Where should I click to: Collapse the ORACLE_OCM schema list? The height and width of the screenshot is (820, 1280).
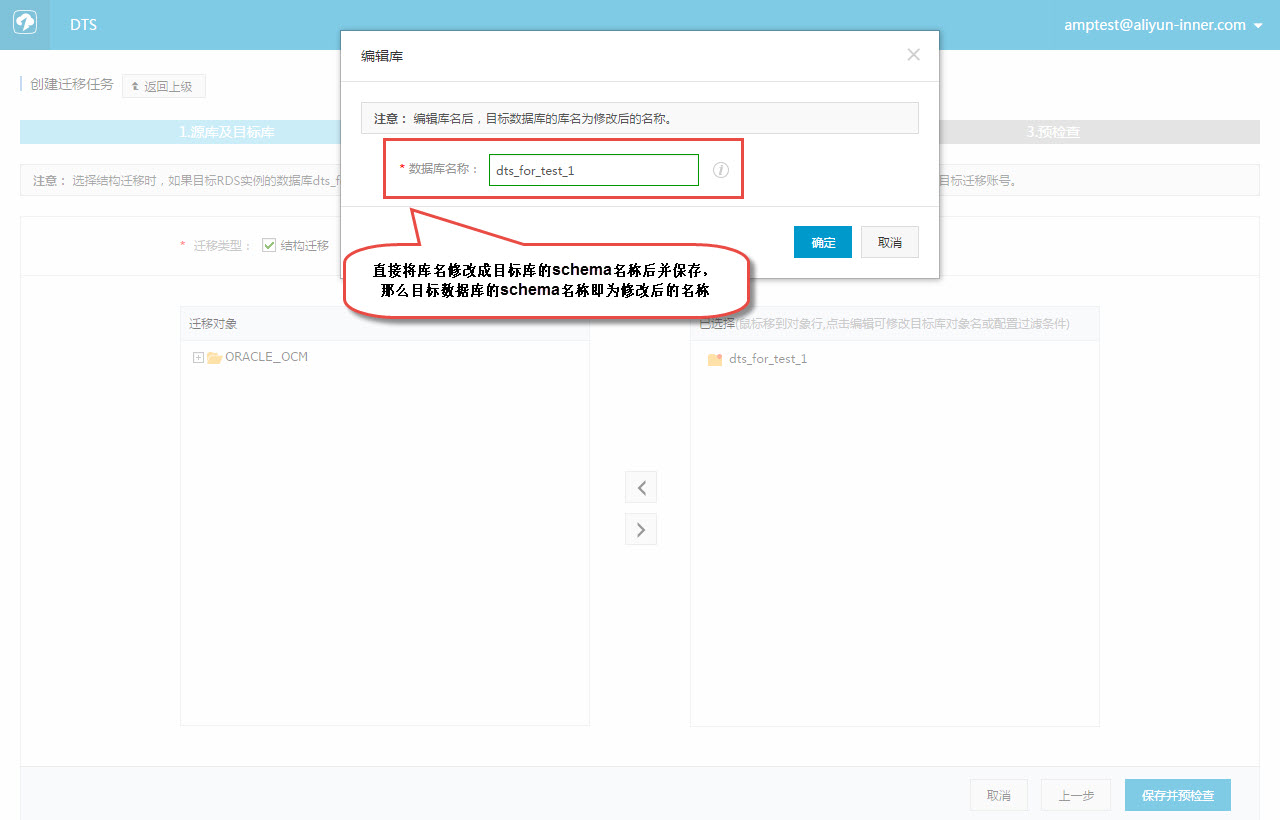coord(197,356)
